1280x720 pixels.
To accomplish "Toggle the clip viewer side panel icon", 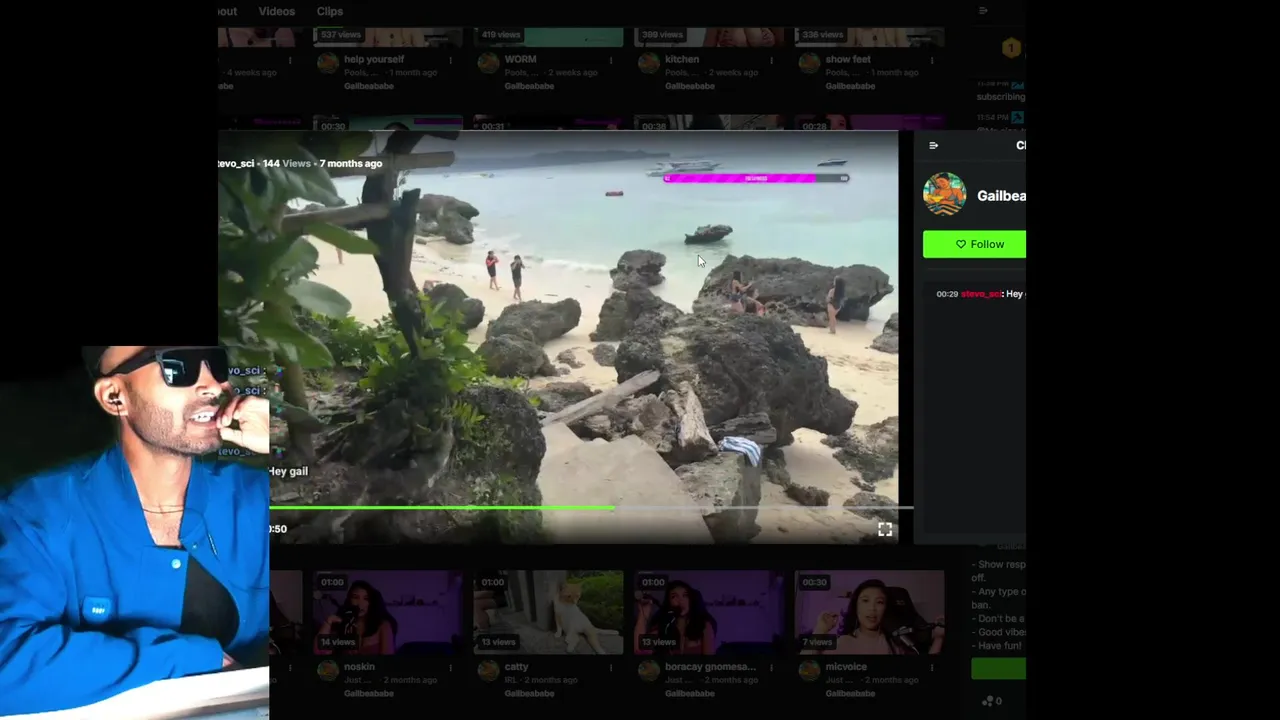I will tap(933, 146).
